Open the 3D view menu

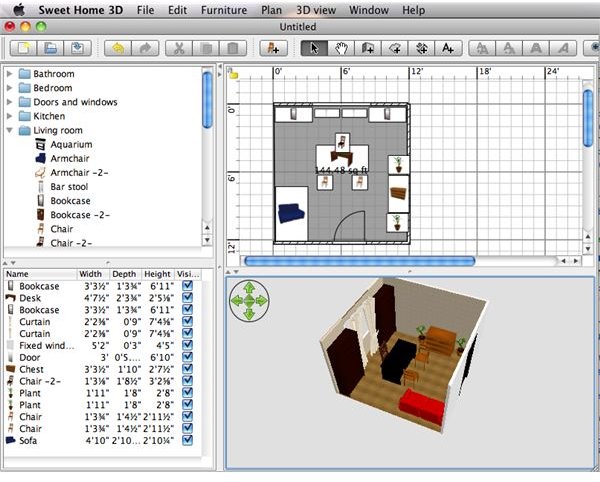pyautogui.click(x=316, y=10)
